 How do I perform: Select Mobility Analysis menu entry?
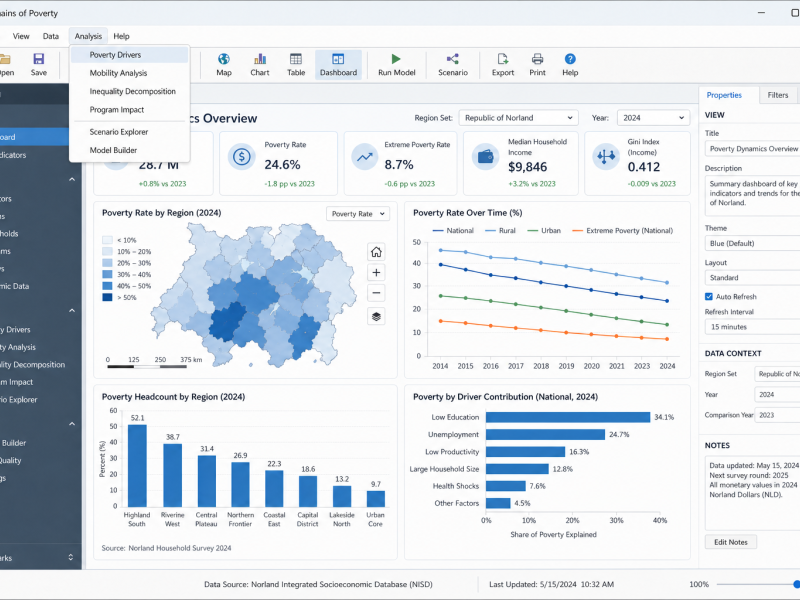point(130,73)
